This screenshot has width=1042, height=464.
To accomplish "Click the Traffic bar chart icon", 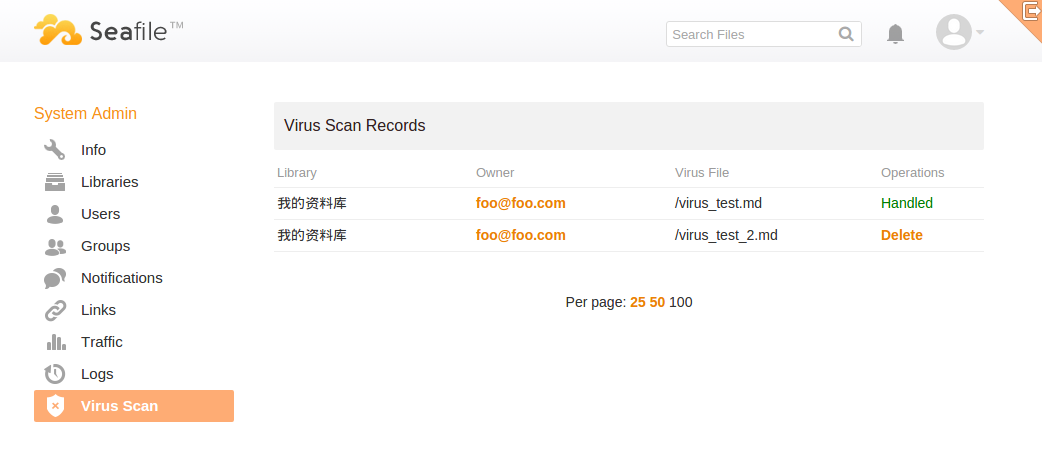I will tap(55, 342).
